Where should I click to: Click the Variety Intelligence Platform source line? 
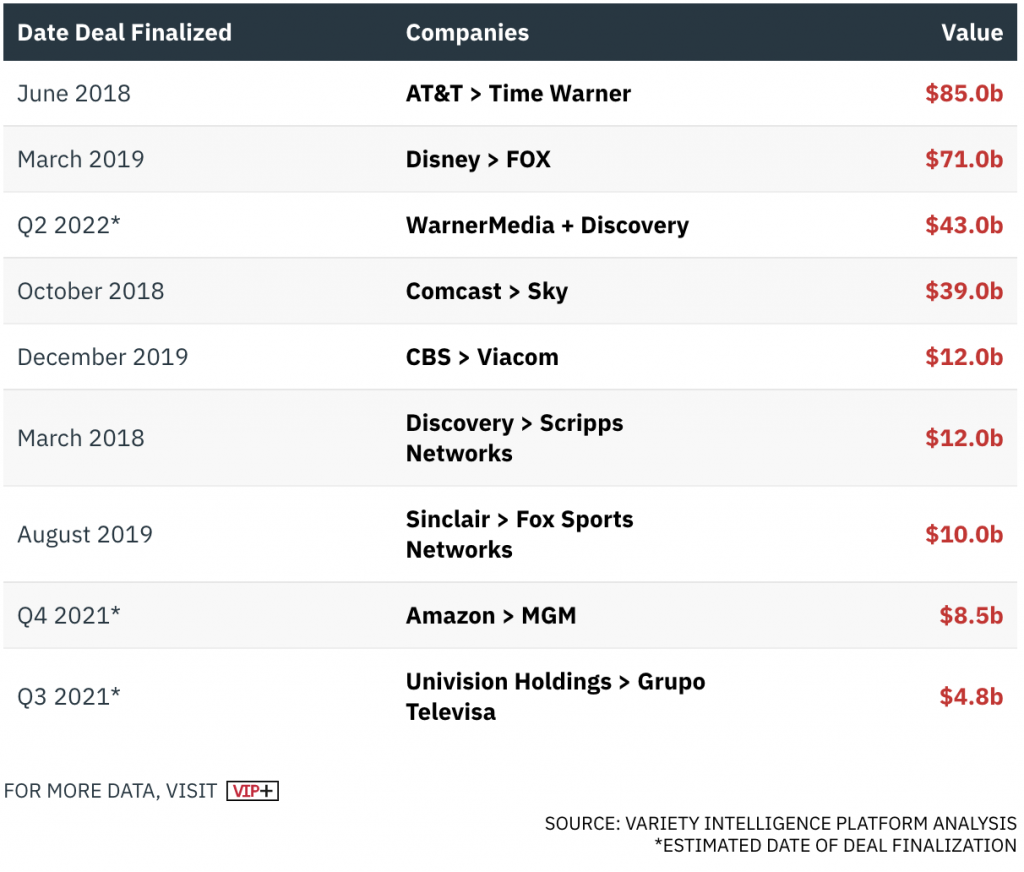780,824
